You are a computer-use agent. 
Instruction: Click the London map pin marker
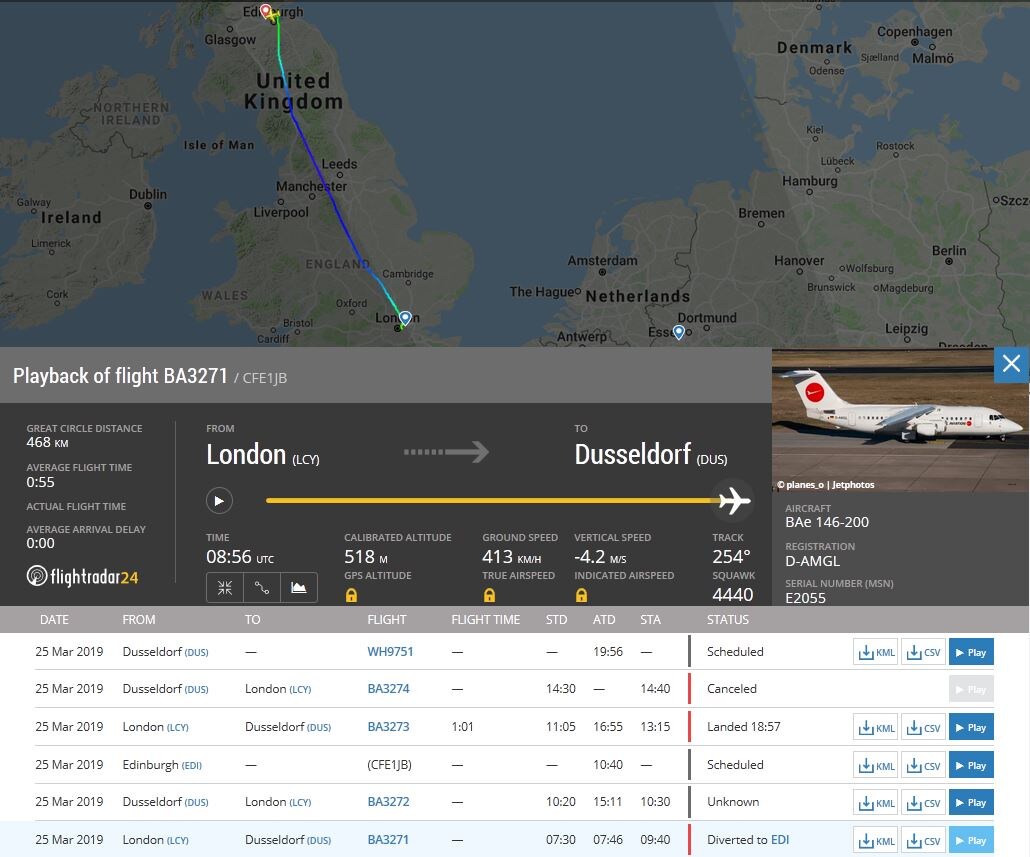click(x=405, y=318)
